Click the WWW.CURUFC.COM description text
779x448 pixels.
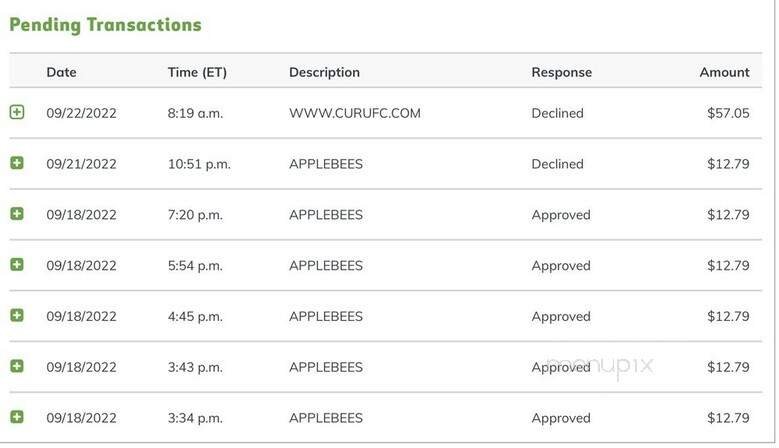pyautogui.click(x=354, y=113)
